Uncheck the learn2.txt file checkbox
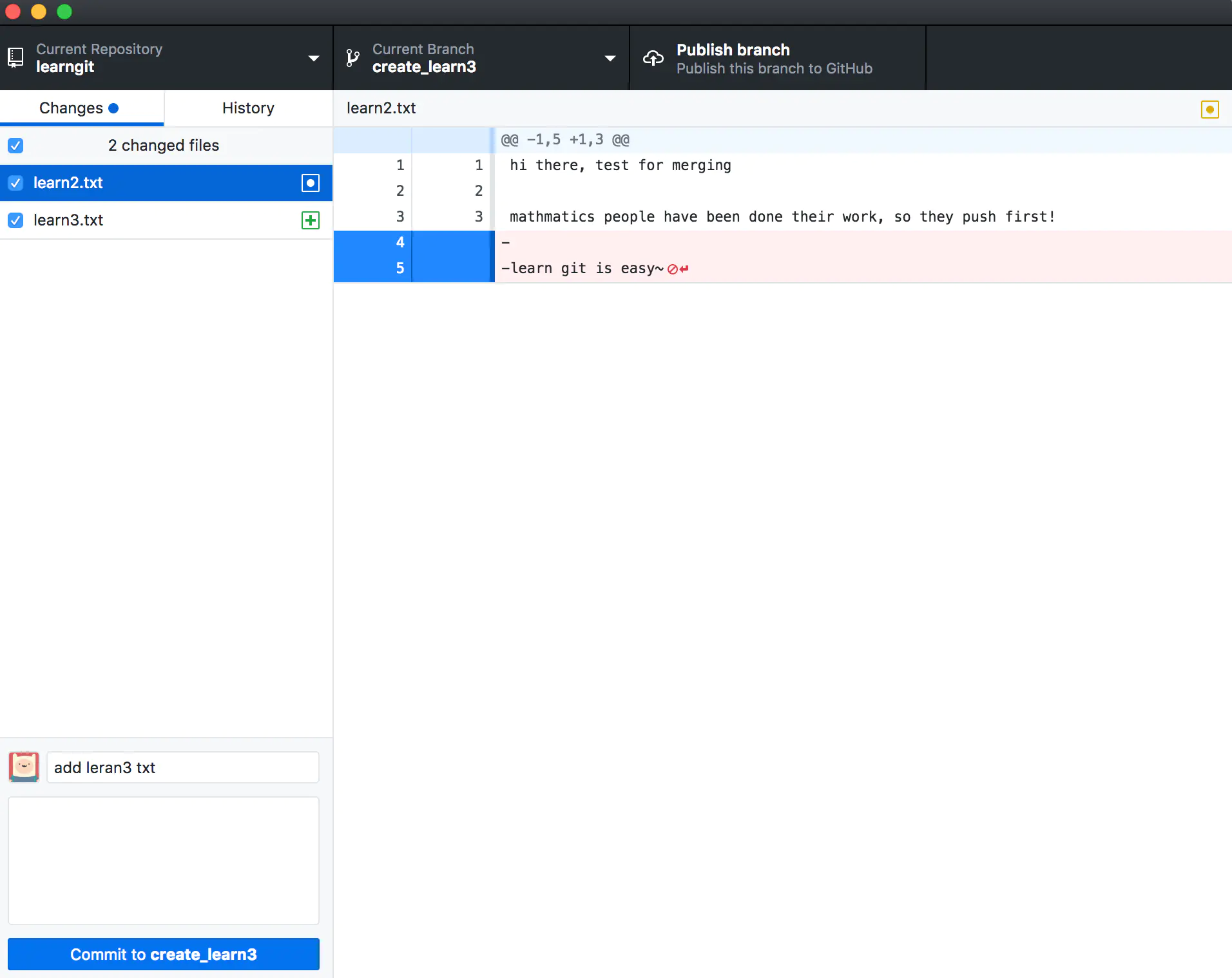The height and width of the screenshot is (978, 1232). point(15,183)
